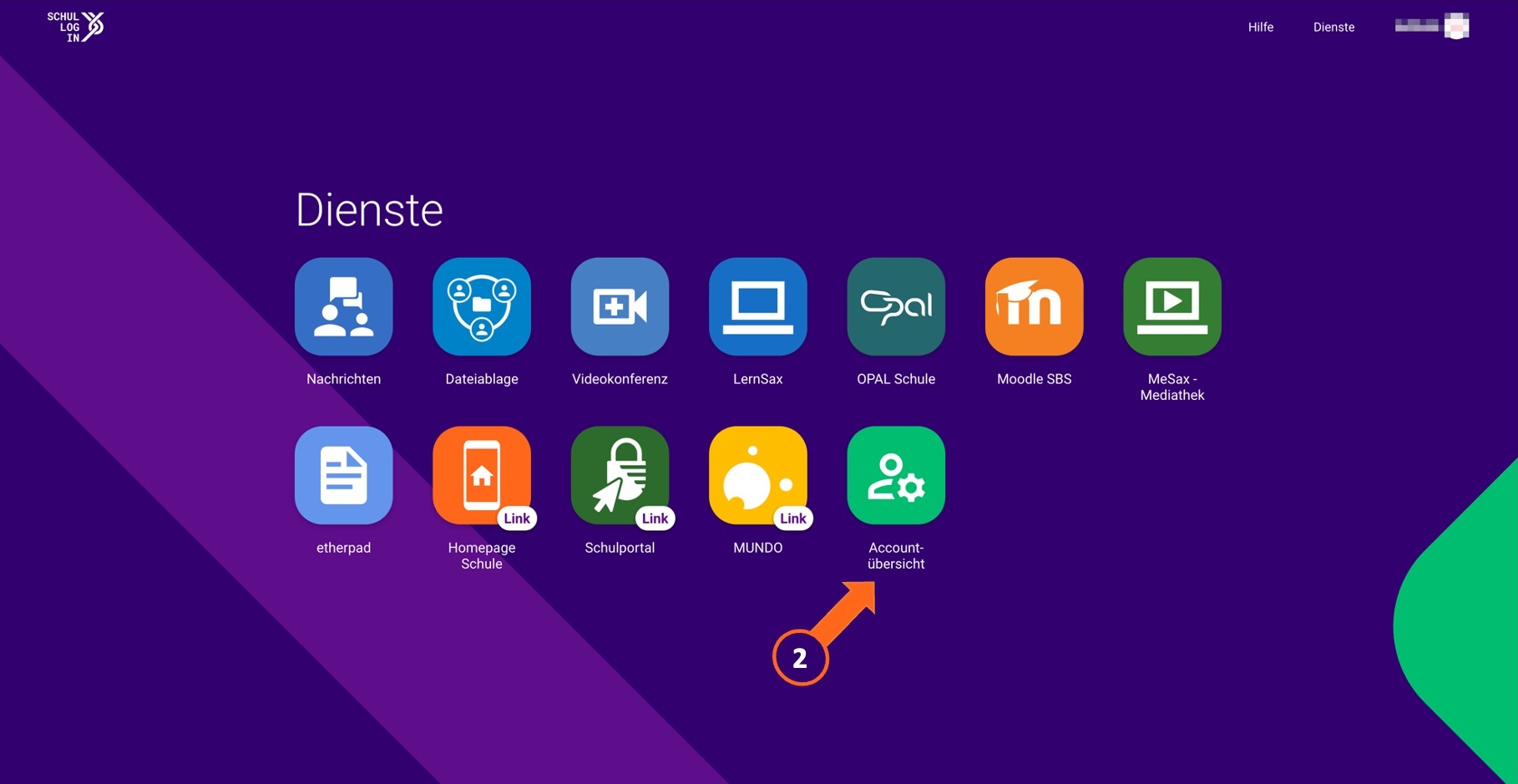Open the OPAL Schule icon
The image size is (1518, 784).
pyautogui.click(x=896, y=306)
